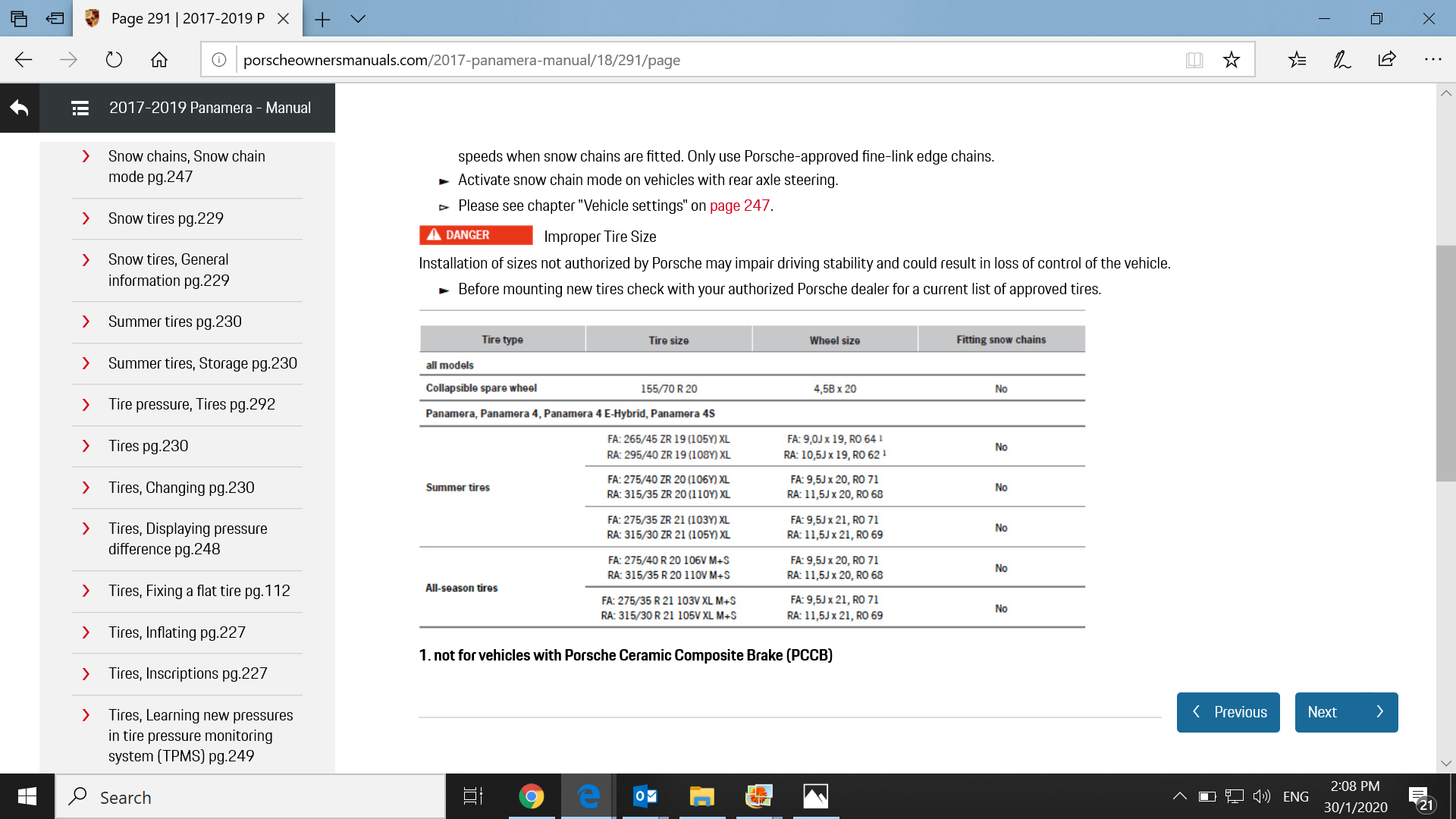Click the Previous page button

[1228, 712]
